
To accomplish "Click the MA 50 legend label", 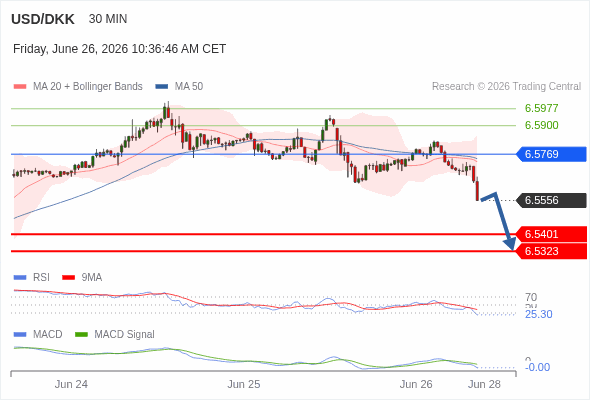I will [x=189, y=86].
